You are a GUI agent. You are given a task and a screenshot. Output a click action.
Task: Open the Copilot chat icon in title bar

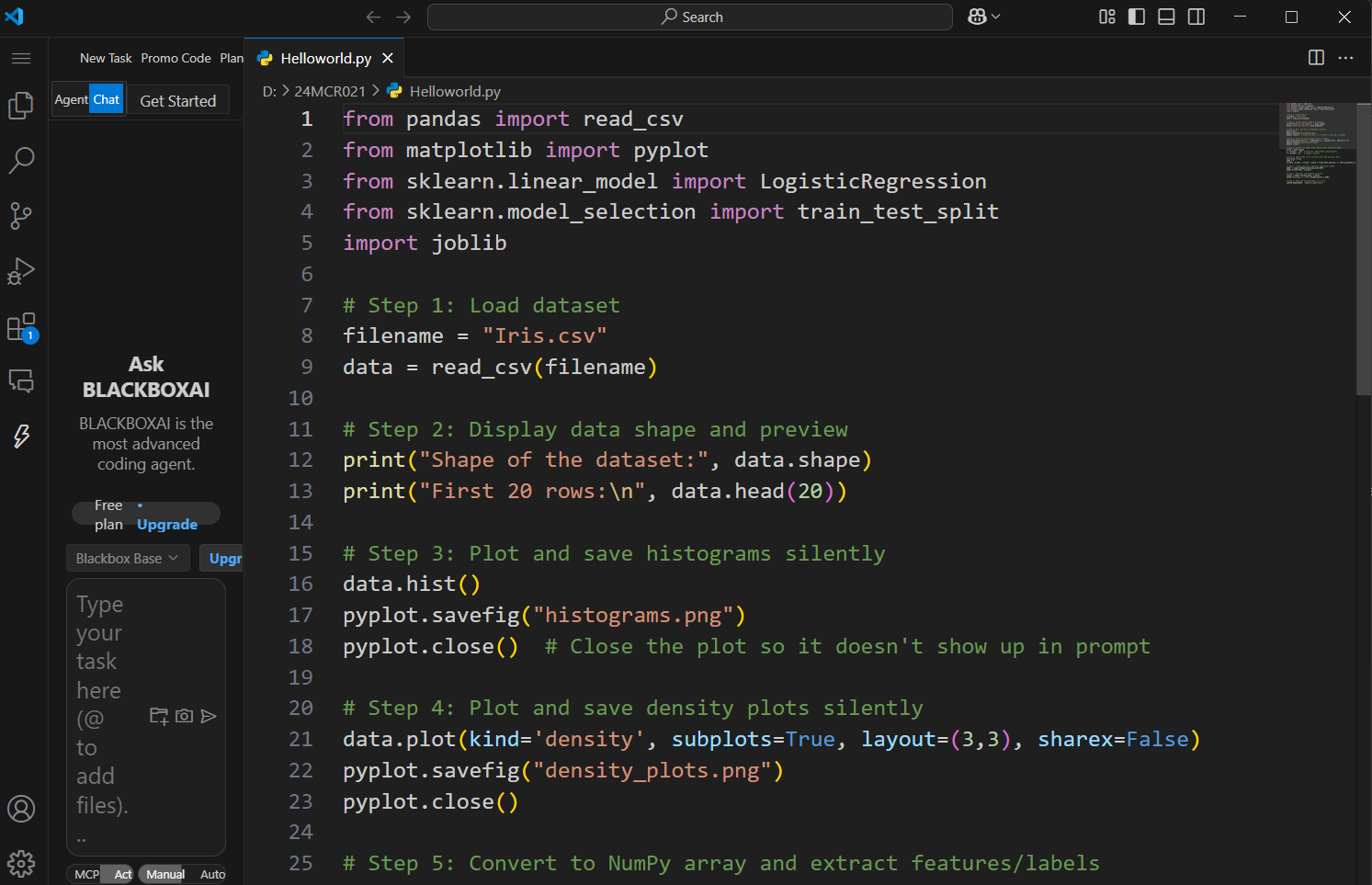click(x=977, y=17)
